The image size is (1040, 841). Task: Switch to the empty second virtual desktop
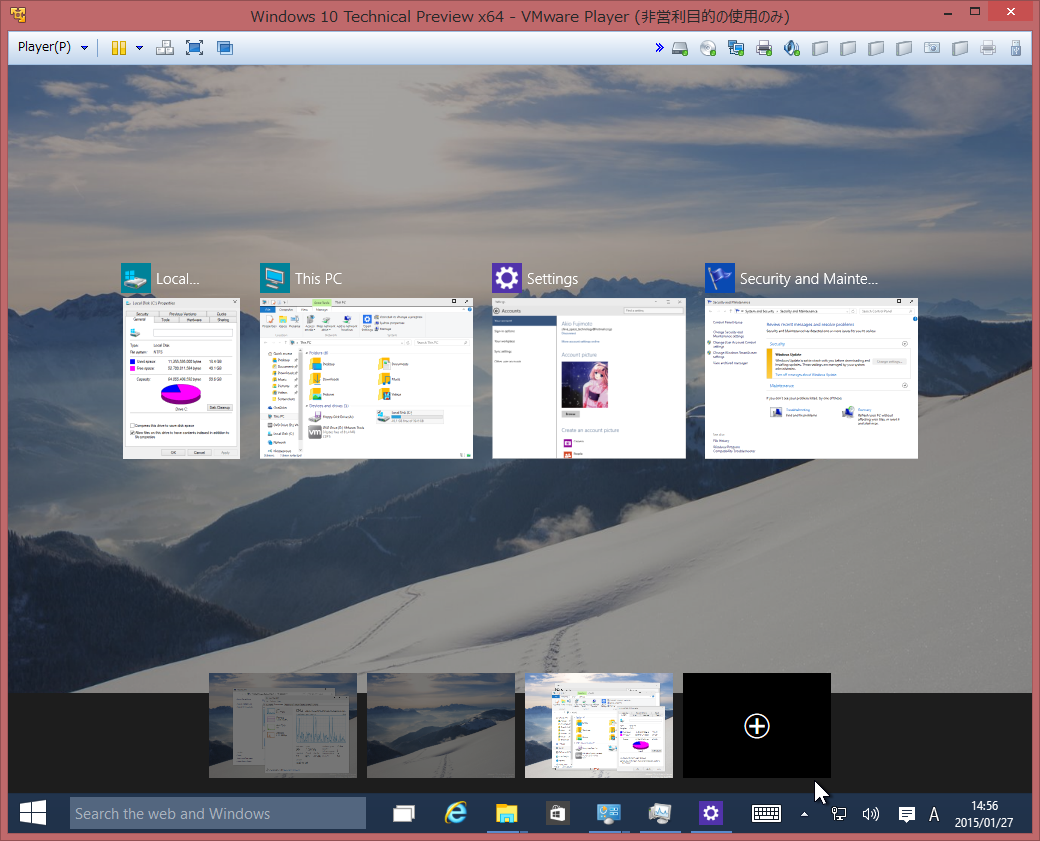click(x=440, y=726)
